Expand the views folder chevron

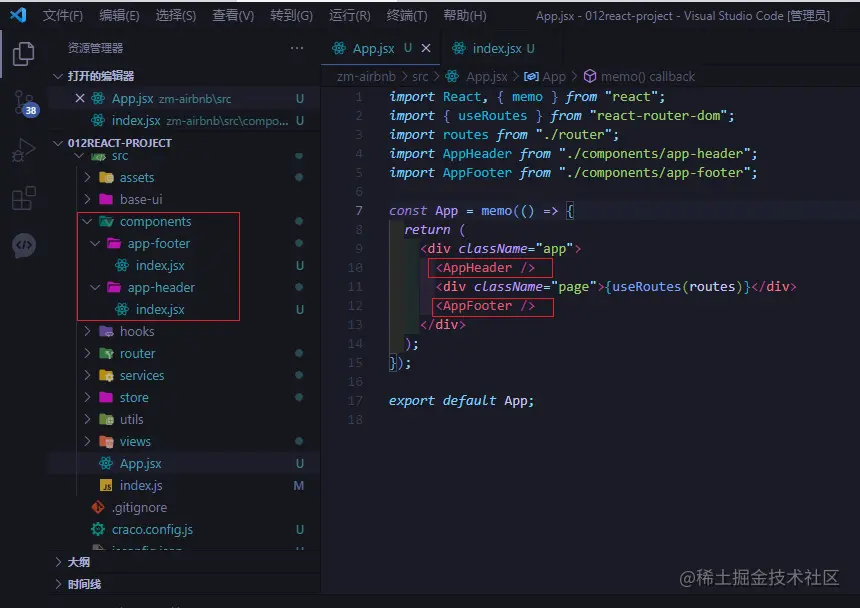pos(87,441)
